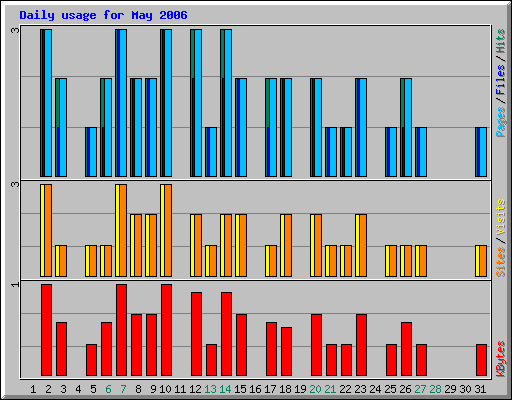The height and width of the screenshot is (400, 512).
Task: Select day label 17 on the x-axis
Action: pyautogui.click(x=270, y=389)
